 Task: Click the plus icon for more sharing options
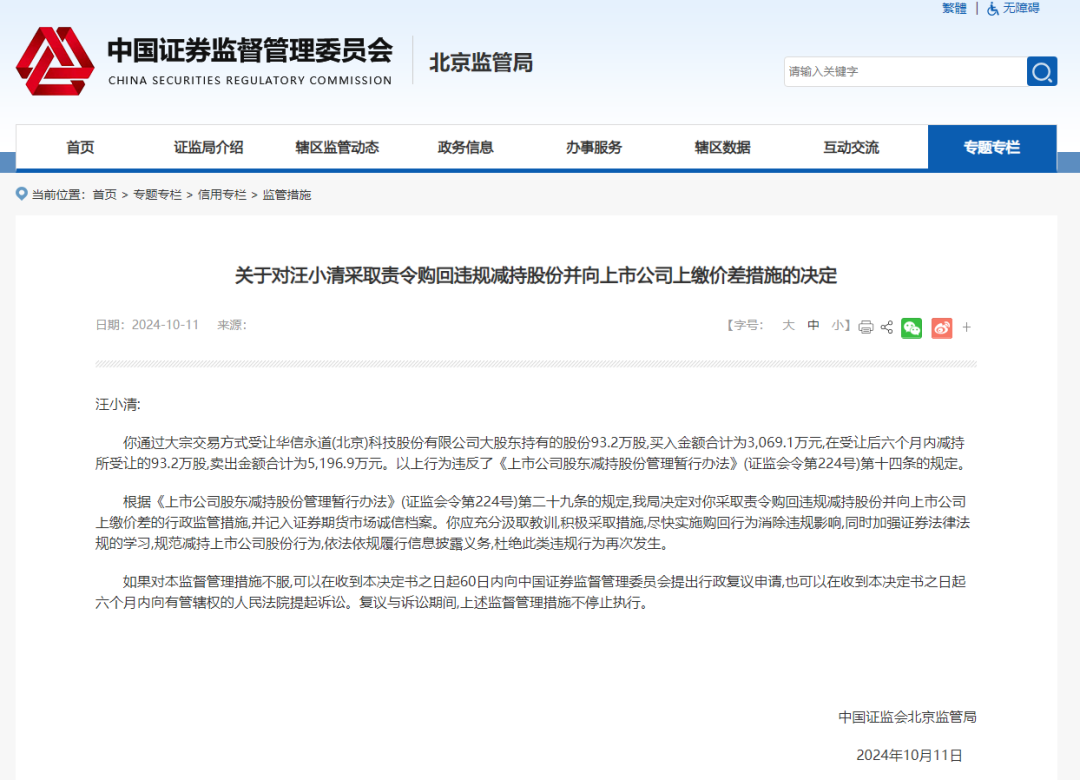point(967,327)
